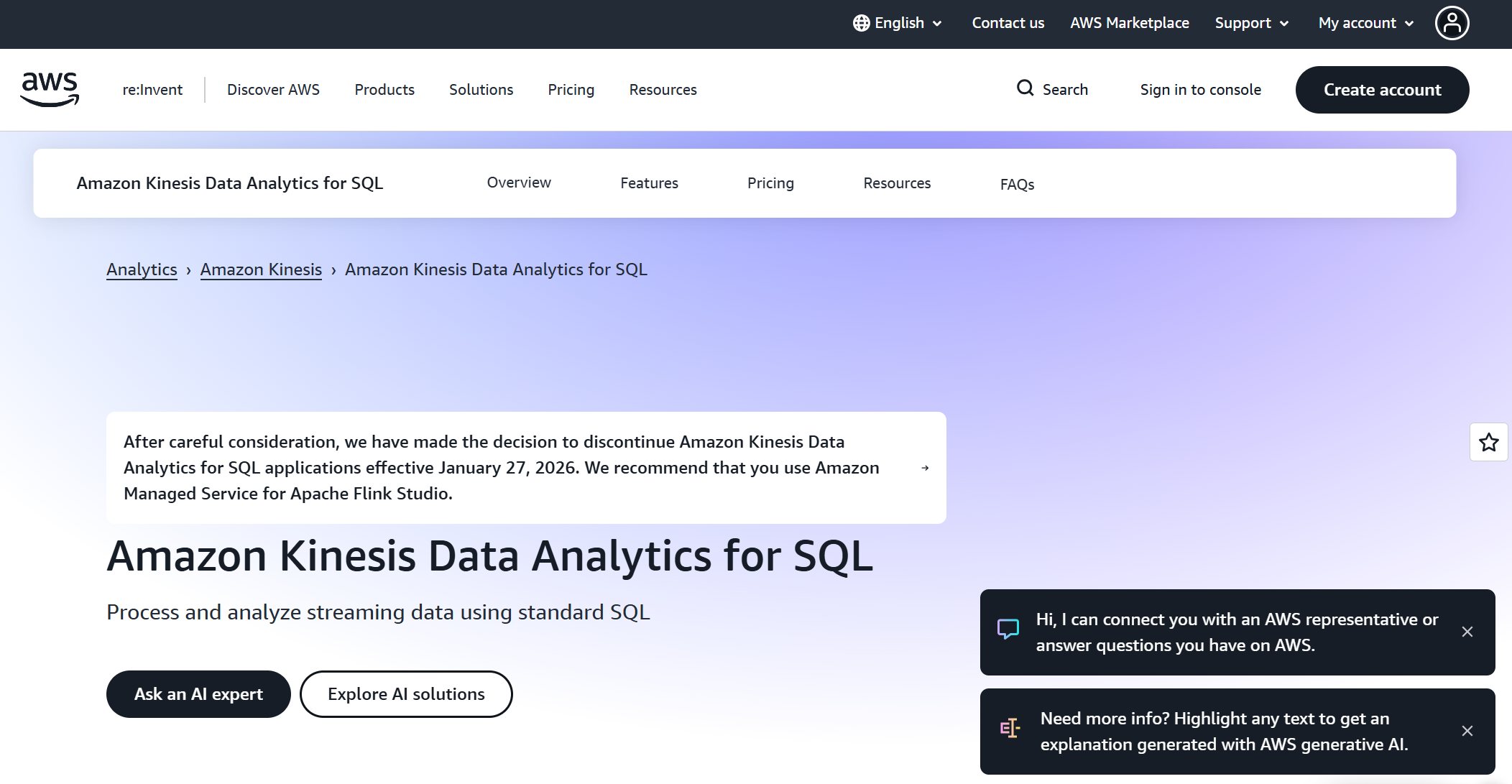Click Sign in to console
This screenshot has width=1512, height=784.
tap(1200, 89)
